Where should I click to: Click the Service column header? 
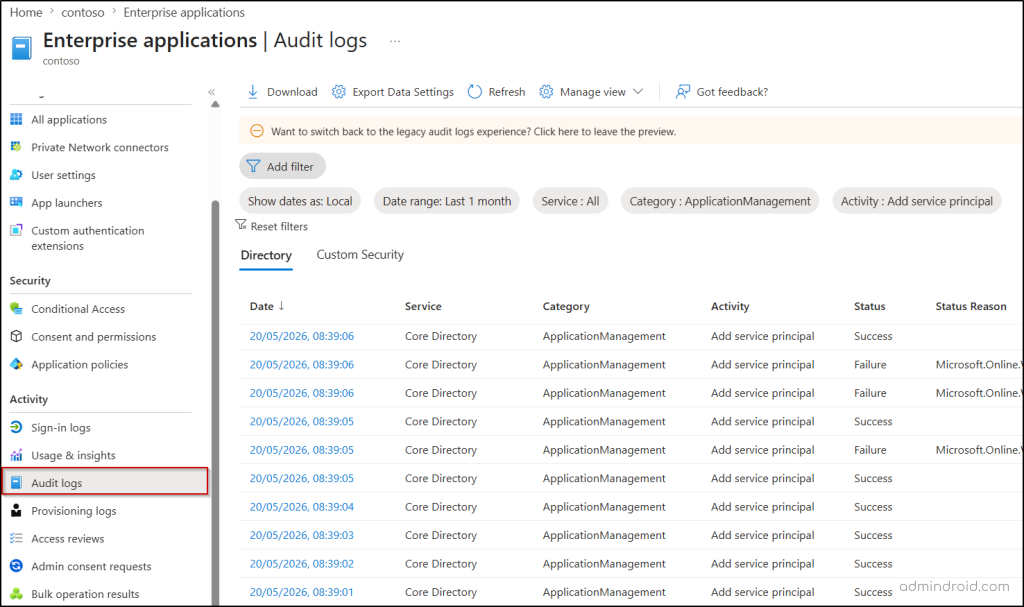point(423,306)
